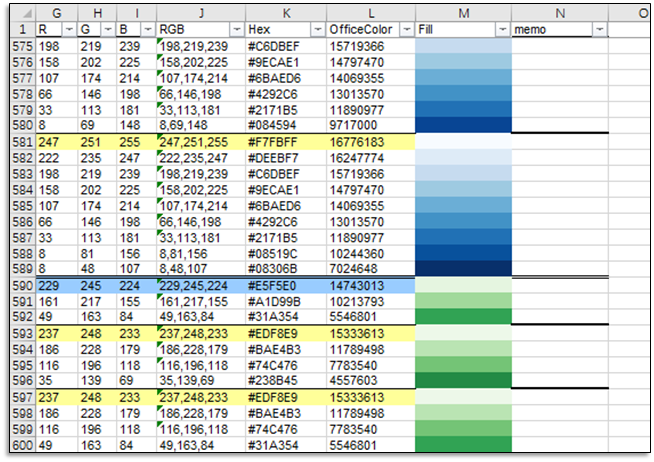Expand the RGB filter dropdown arrow
Image resolution: width=654 pixels, height=462 pixels.
[237, 30]
